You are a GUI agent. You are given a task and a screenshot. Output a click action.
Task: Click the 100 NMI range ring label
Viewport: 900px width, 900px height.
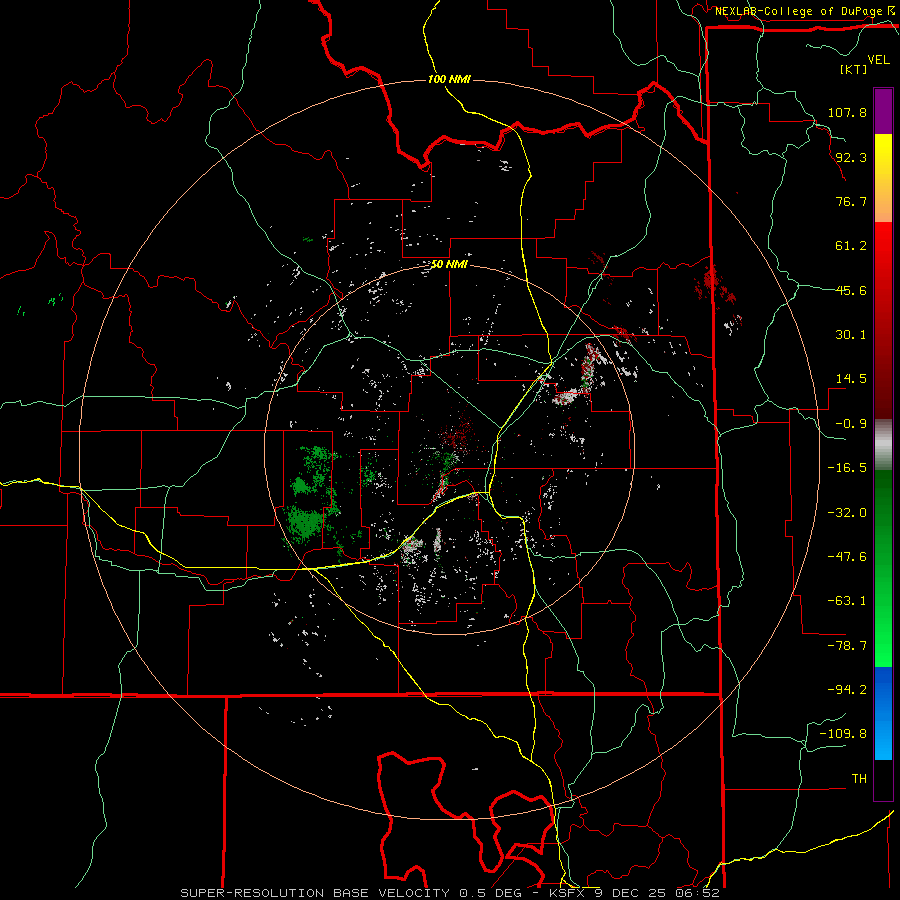click(x=449, y=79)
